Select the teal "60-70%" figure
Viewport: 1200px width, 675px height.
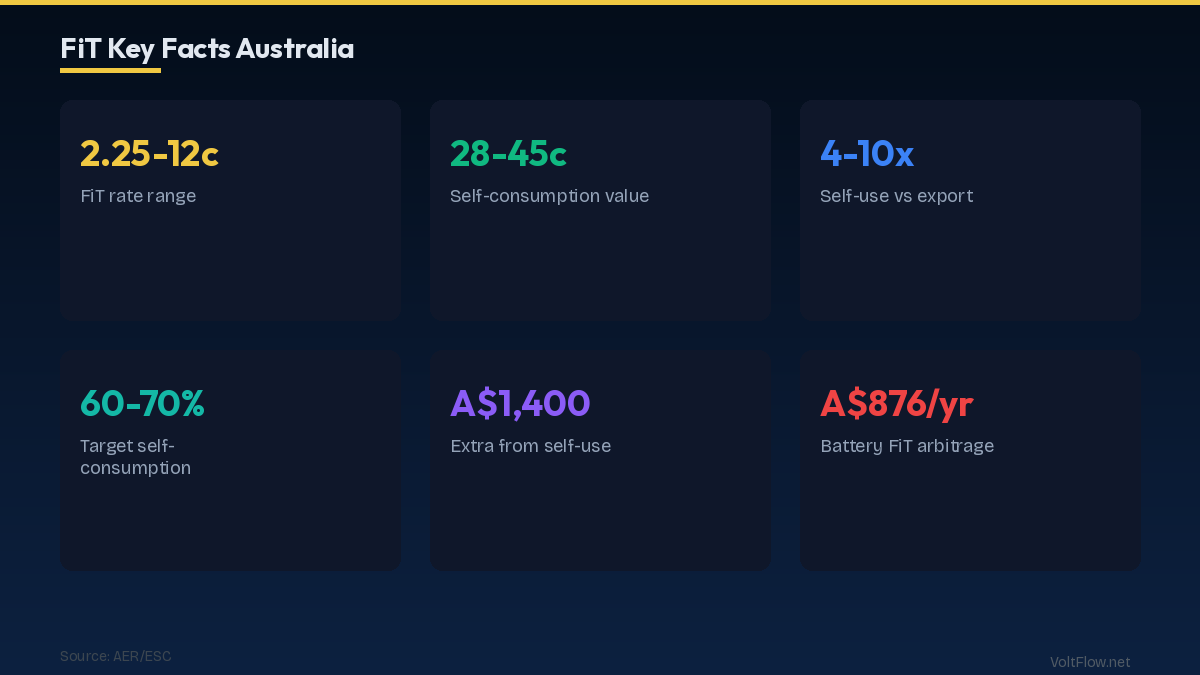click(x=142, y=404)
